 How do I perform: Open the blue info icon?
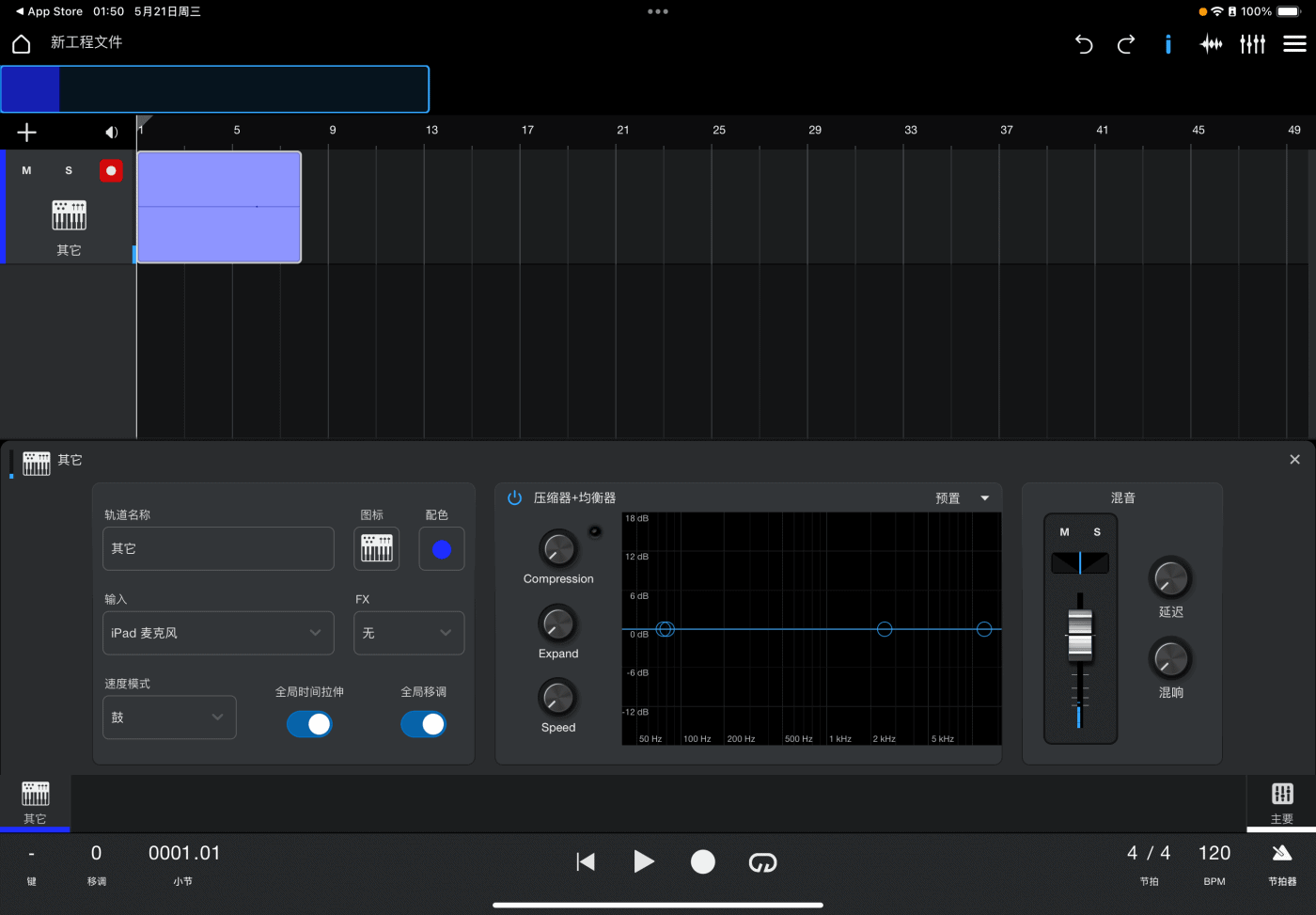(1168, 44)
